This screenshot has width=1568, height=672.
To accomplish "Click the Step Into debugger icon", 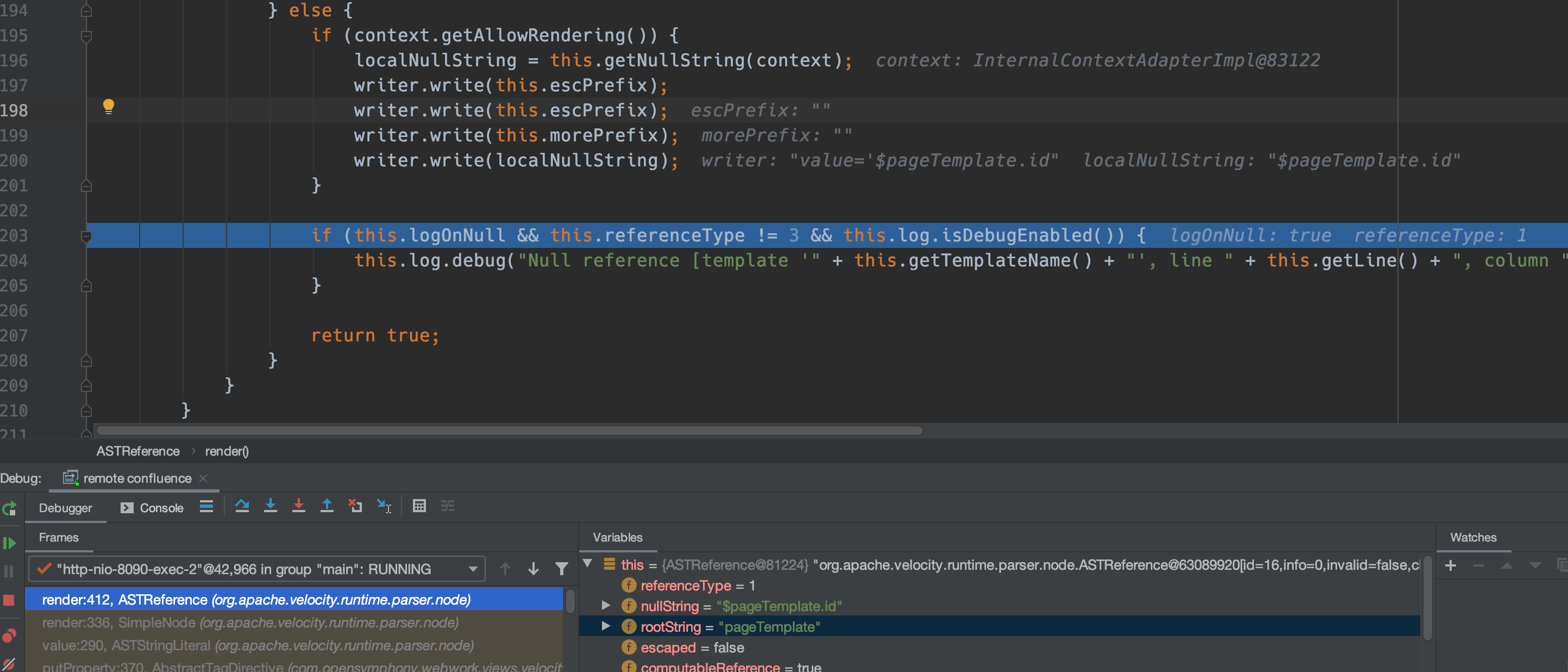I will point(270,506).
